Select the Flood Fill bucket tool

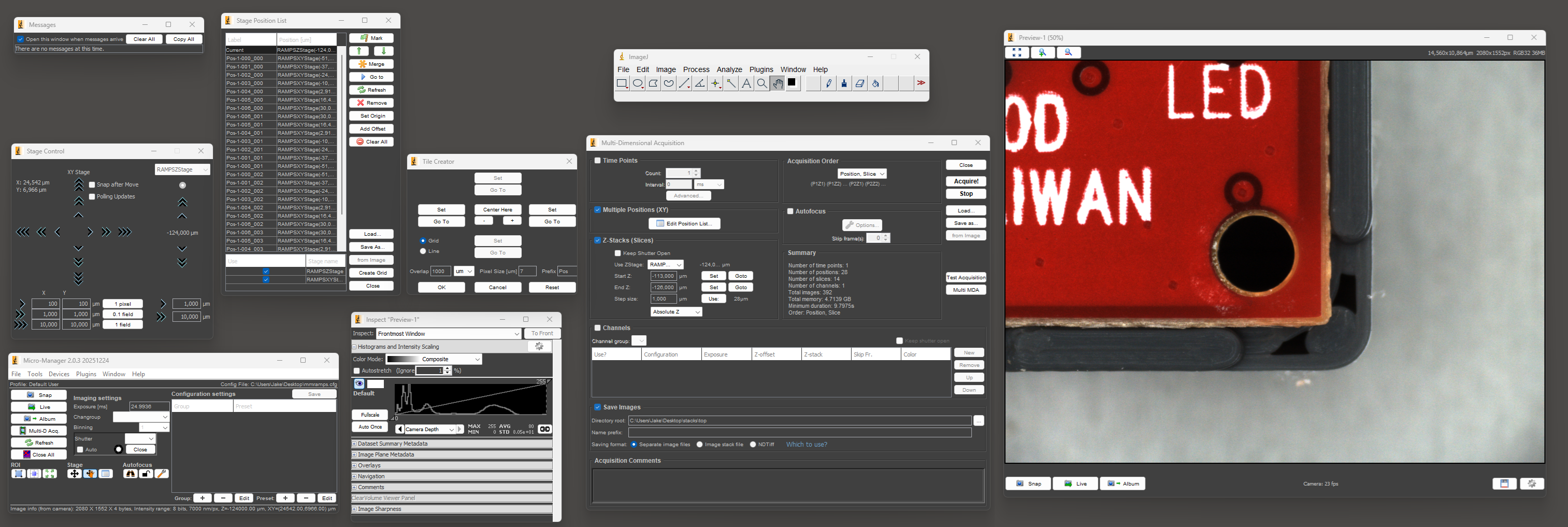[x=875, y=83]
